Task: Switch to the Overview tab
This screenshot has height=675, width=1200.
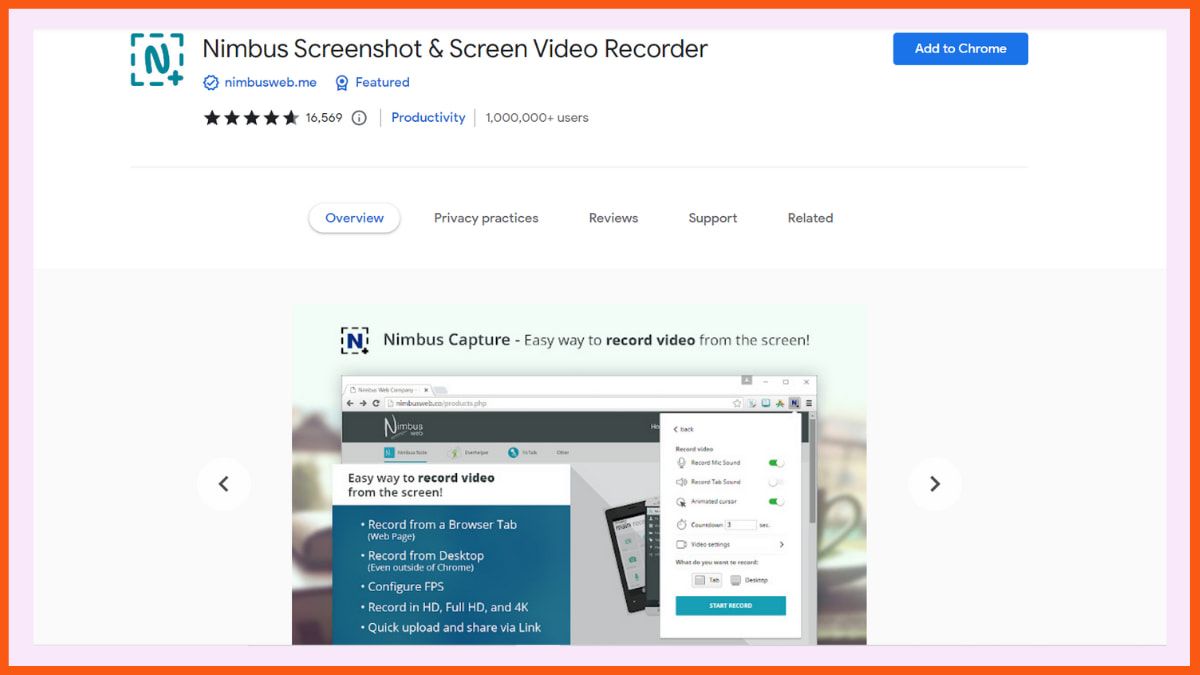Action: click(354, 218)
